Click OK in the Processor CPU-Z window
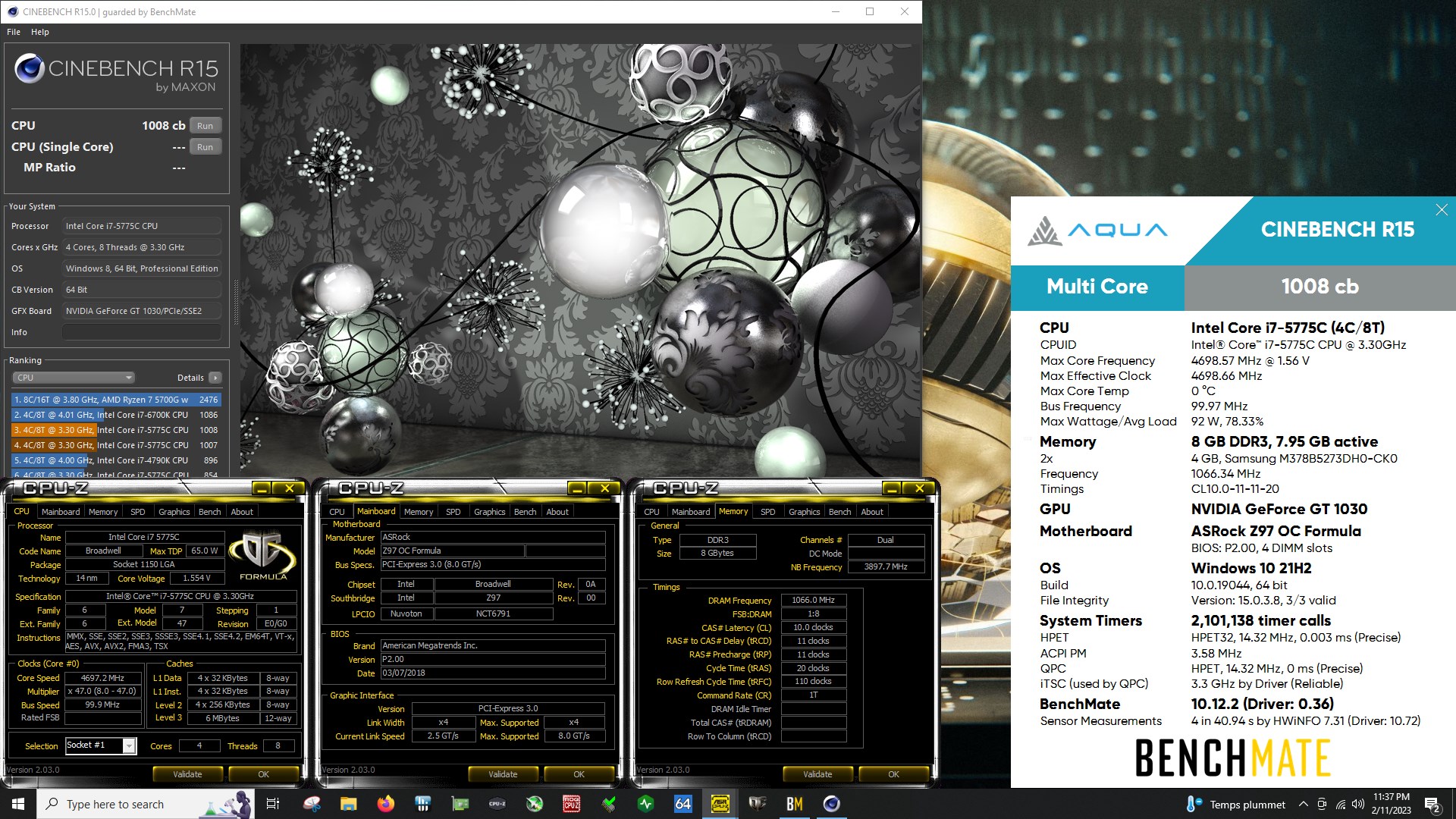This screenshot has height=819, width=1456. click(263, 774)
